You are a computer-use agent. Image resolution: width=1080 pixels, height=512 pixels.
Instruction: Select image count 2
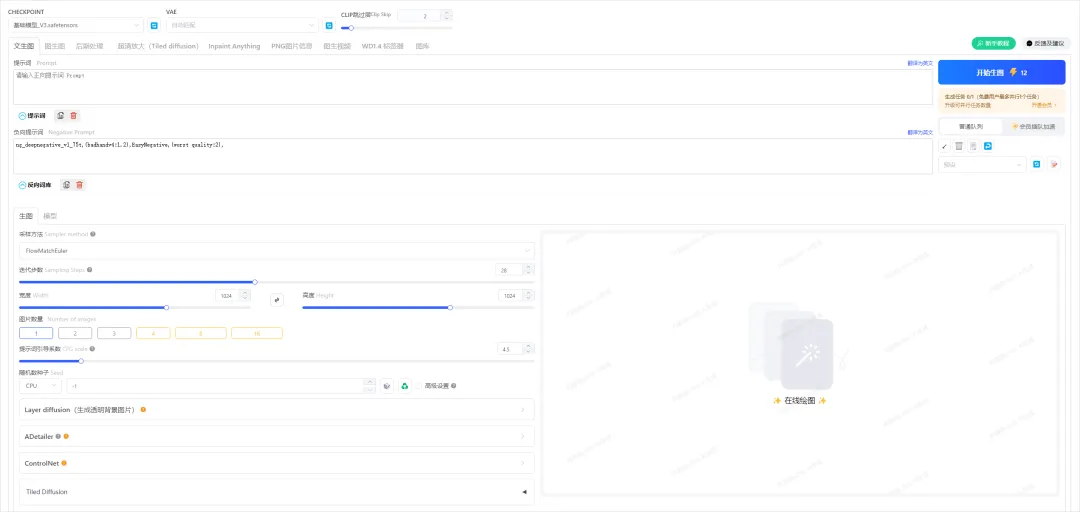[x=75, y=333]
